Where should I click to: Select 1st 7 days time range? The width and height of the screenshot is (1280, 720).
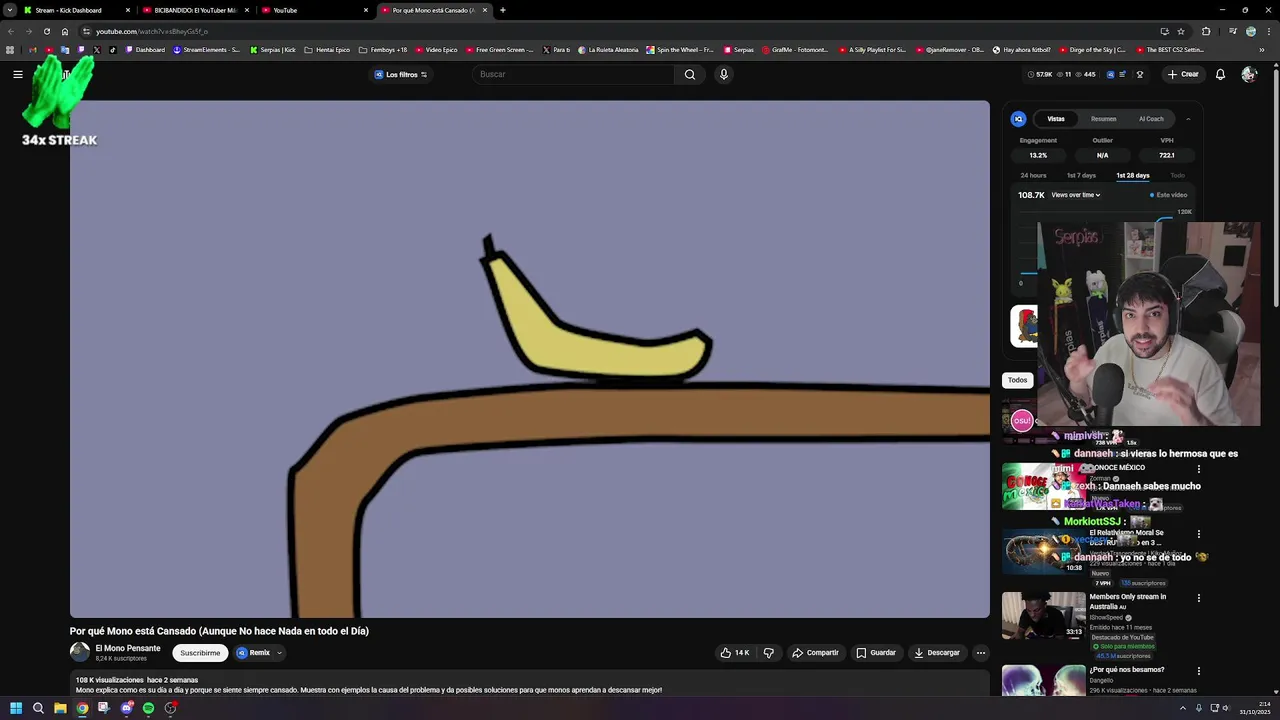[1081, 176]
